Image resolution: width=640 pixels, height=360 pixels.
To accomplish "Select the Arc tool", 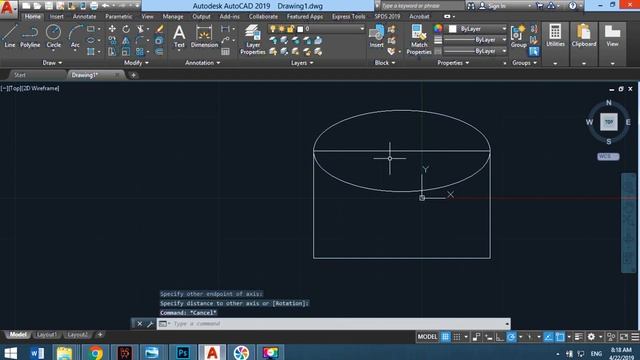I will (75, 36).
